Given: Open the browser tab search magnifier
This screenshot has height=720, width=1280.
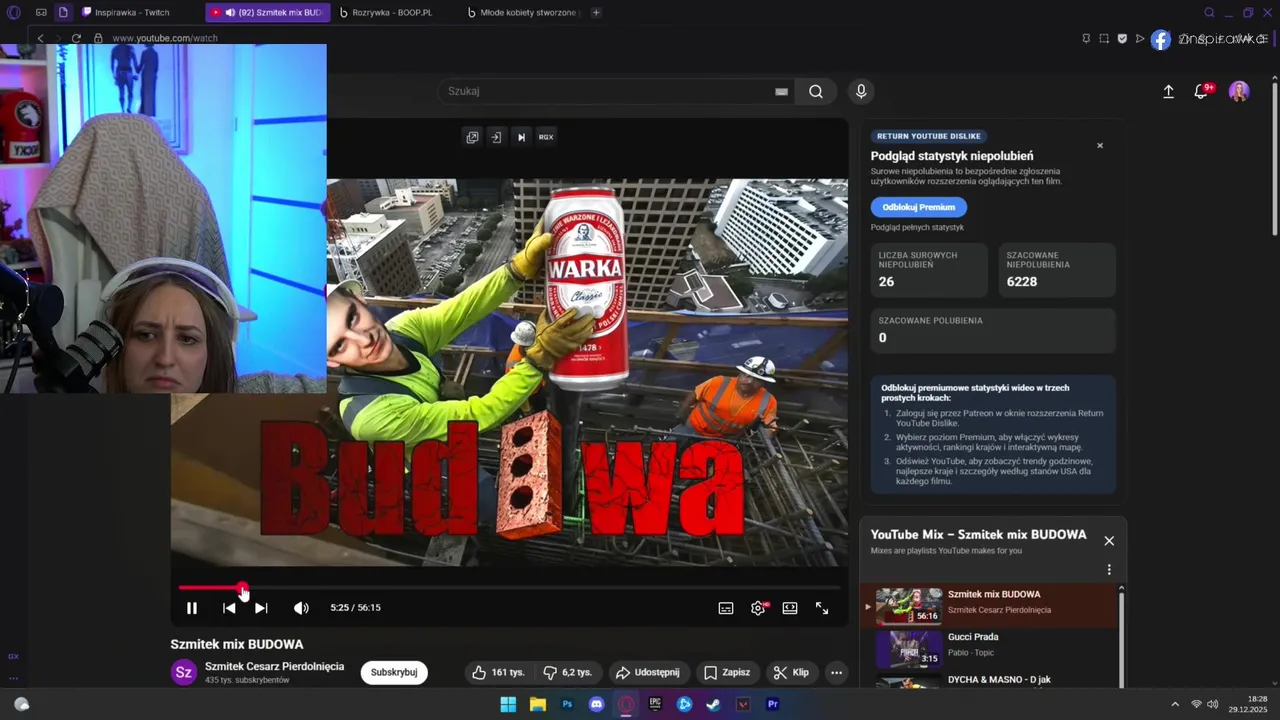Looking at the screenshot, I should click(1209, 12).
